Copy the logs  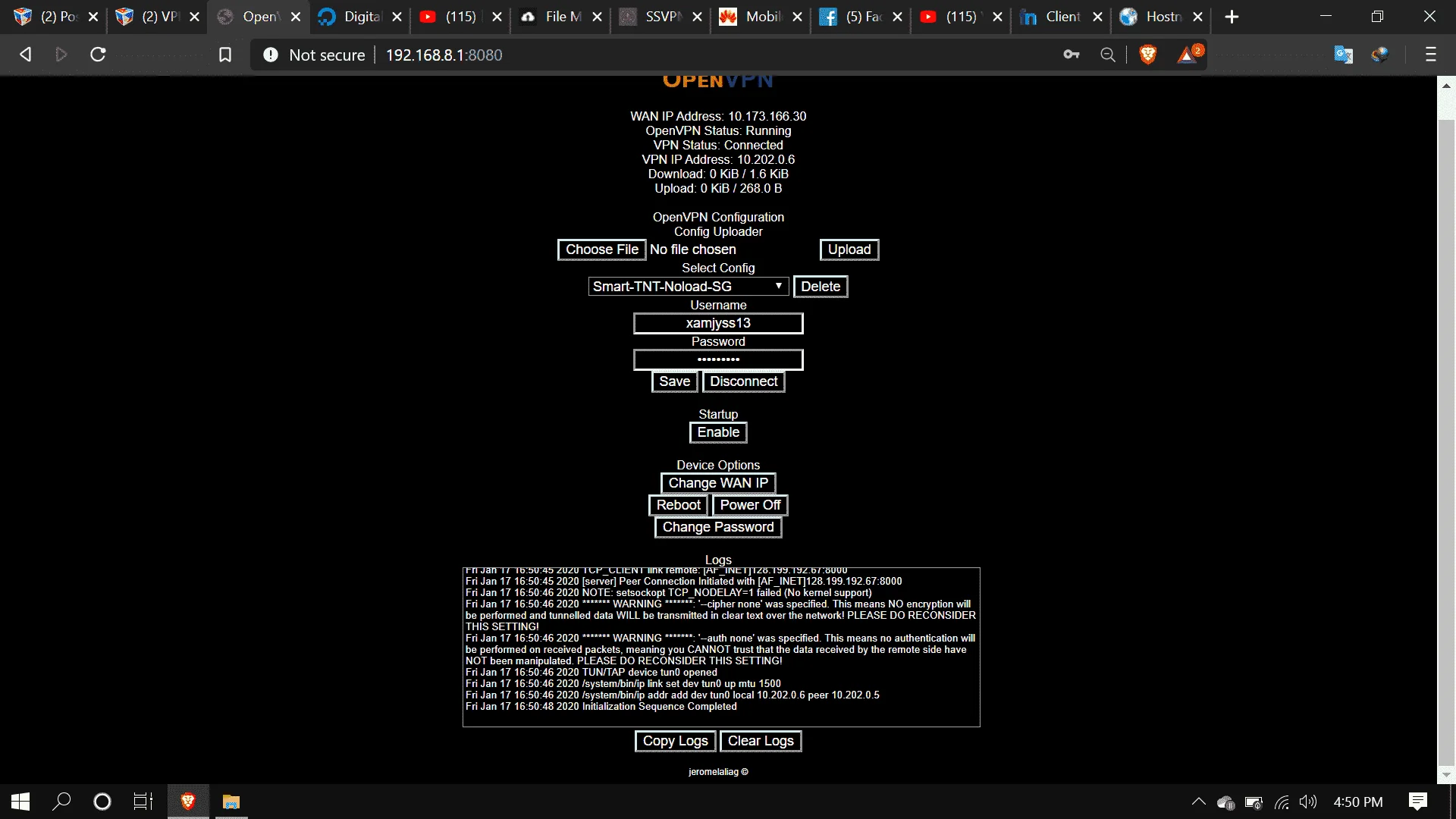pyautogui.click(x=675, y=741)
